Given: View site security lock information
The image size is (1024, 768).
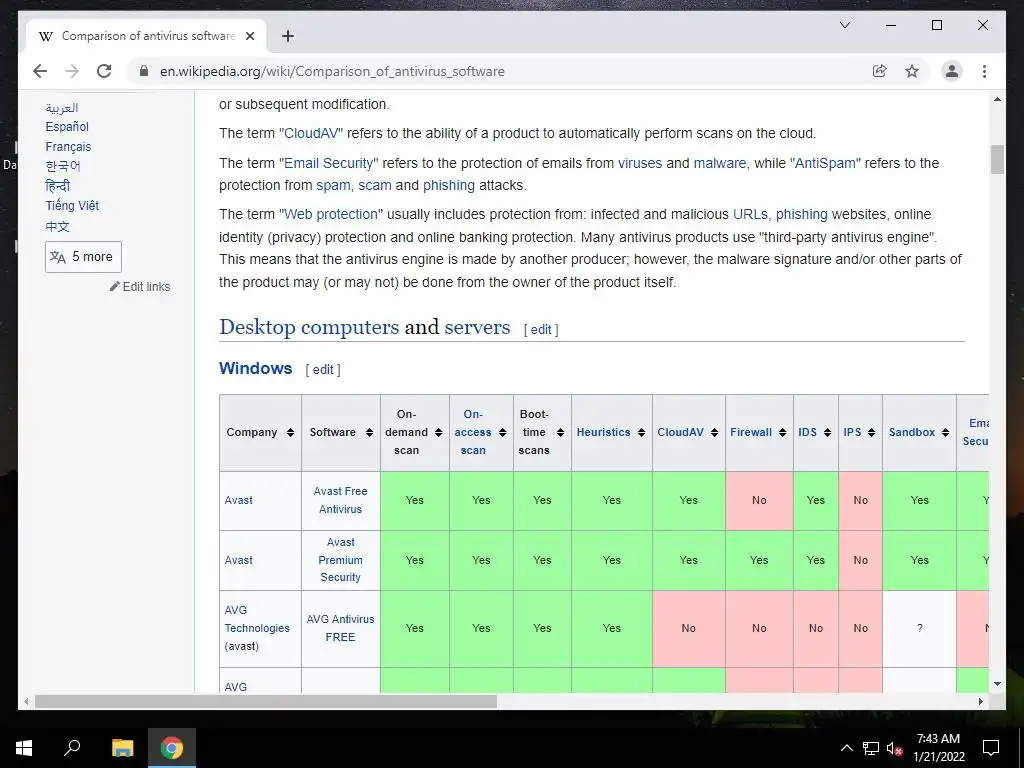Looking at the screenshot, I should 144,71.
